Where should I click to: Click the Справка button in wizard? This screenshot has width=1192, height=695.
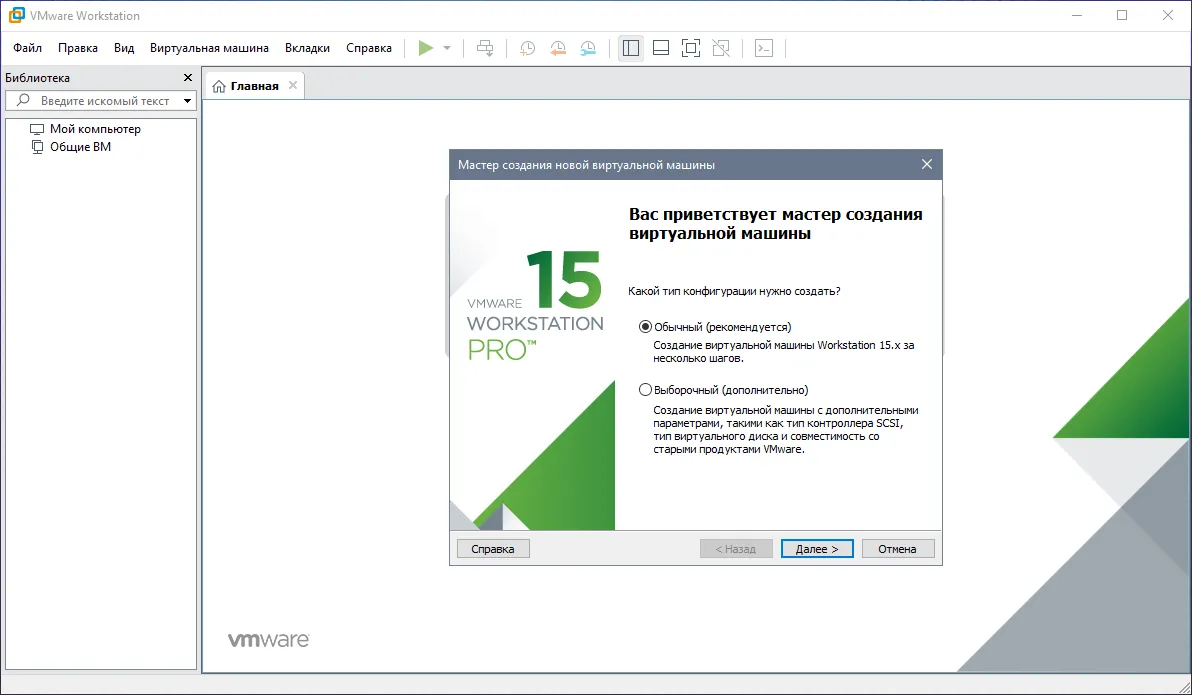pos(493,549)
